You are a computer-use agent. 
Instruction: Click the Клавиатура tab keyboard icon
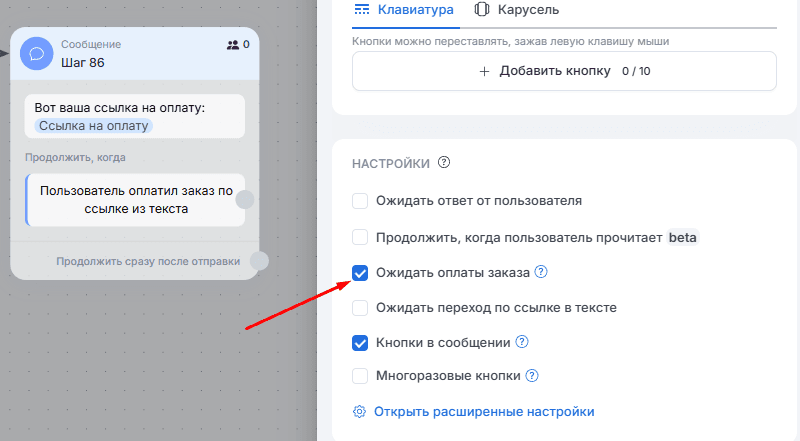point(362,9)
